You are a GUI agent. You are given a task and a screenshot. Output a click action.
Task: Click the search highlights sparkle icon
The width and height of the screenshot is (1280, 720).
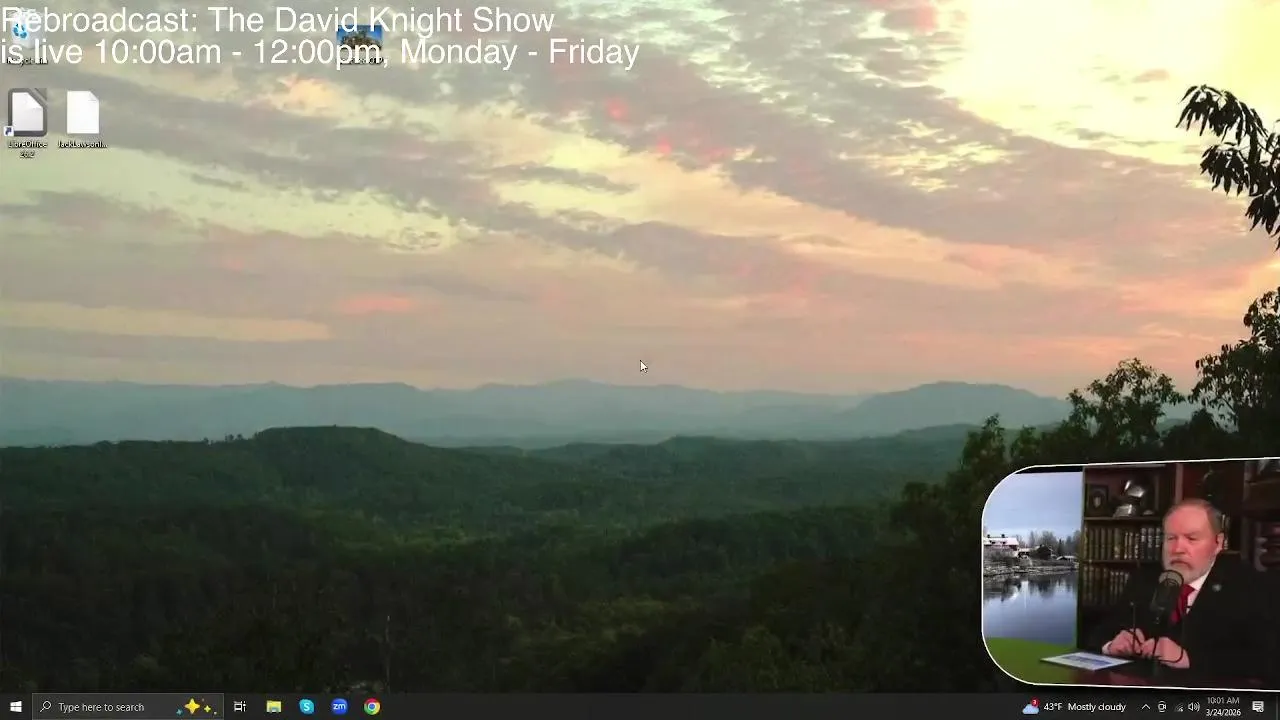coord(195,707)
